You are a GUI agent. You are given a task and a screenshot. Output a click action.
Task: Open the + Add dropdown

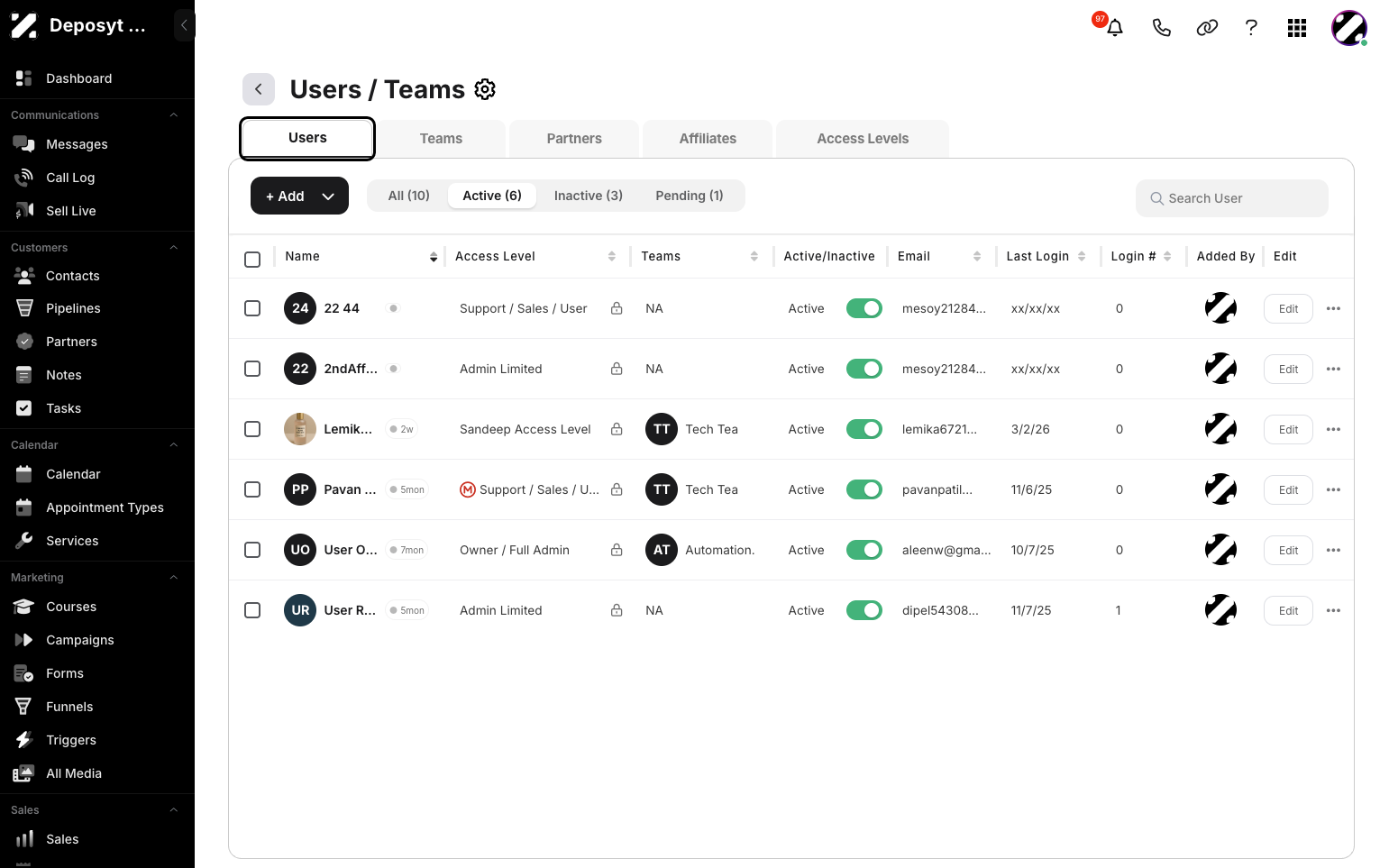pos(299,196)
